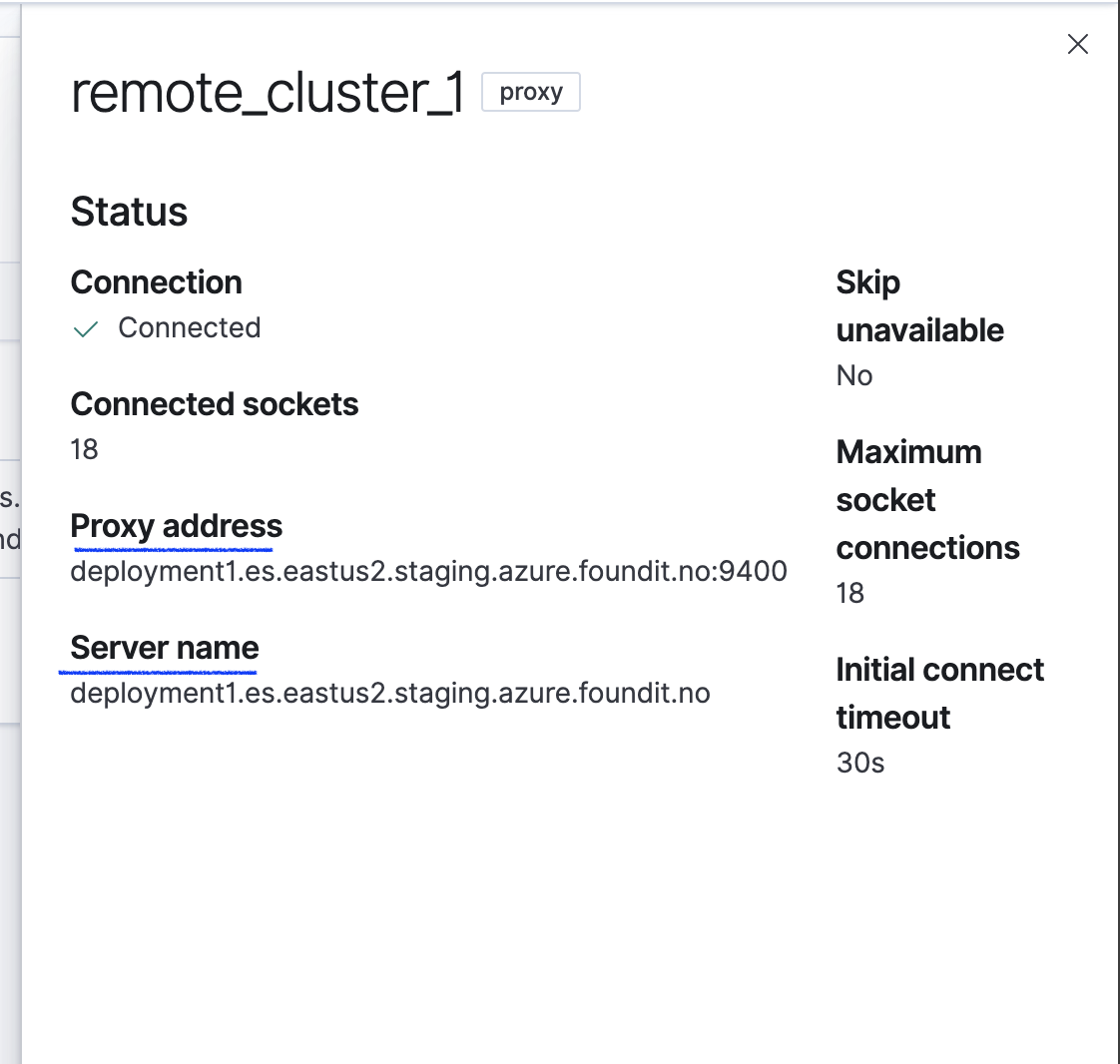1120x1064 pixels.
Task: Click the Connected sockets value 18
Action: coord(84,449)
